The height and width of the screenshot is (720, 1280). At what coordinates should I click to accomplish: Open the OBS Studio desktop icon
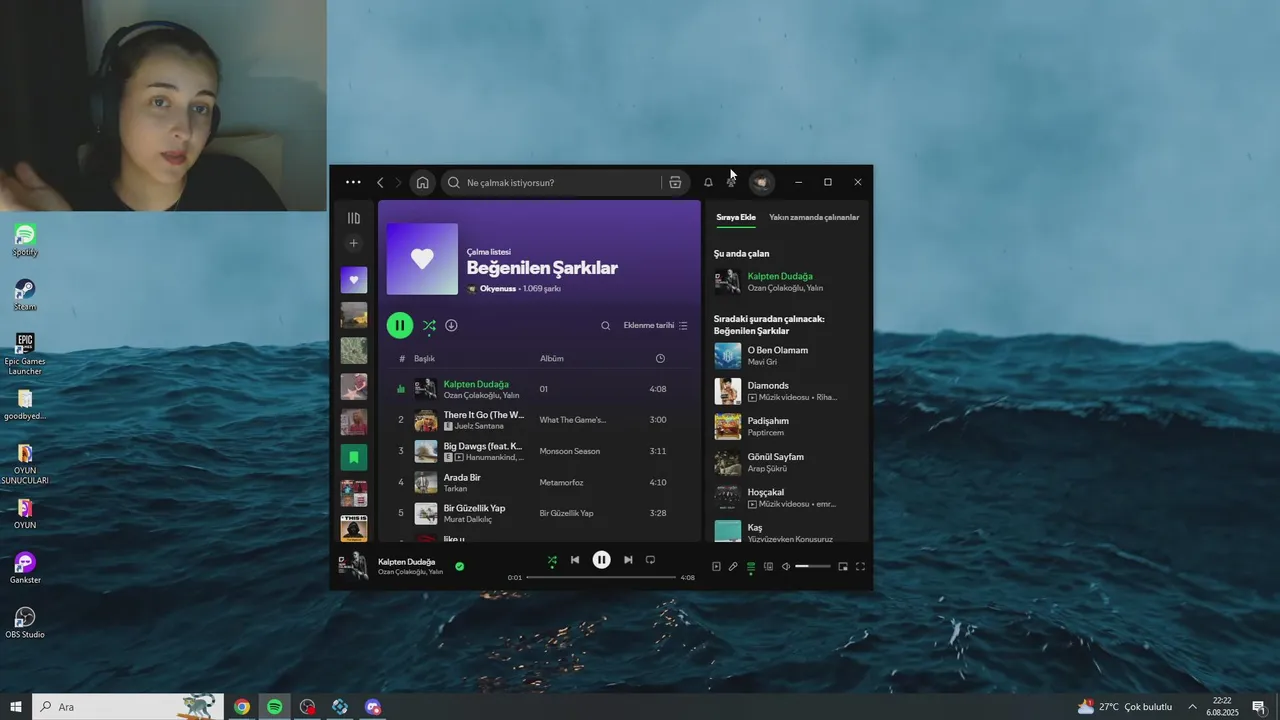click(25, 622)
